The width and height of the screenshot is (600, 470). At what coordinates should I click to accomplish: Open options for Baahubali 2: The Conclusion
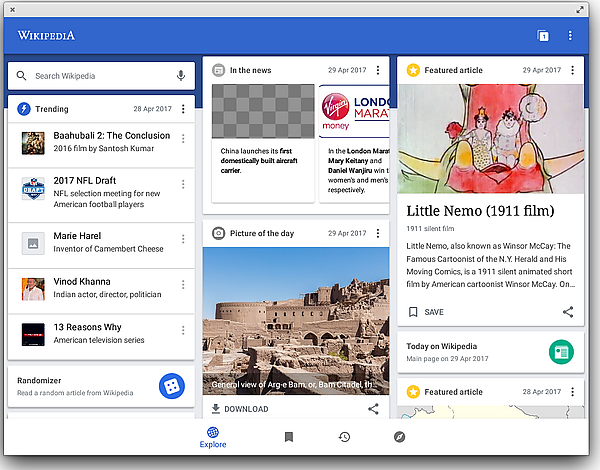pyautogui.click(x=183, y=139)
